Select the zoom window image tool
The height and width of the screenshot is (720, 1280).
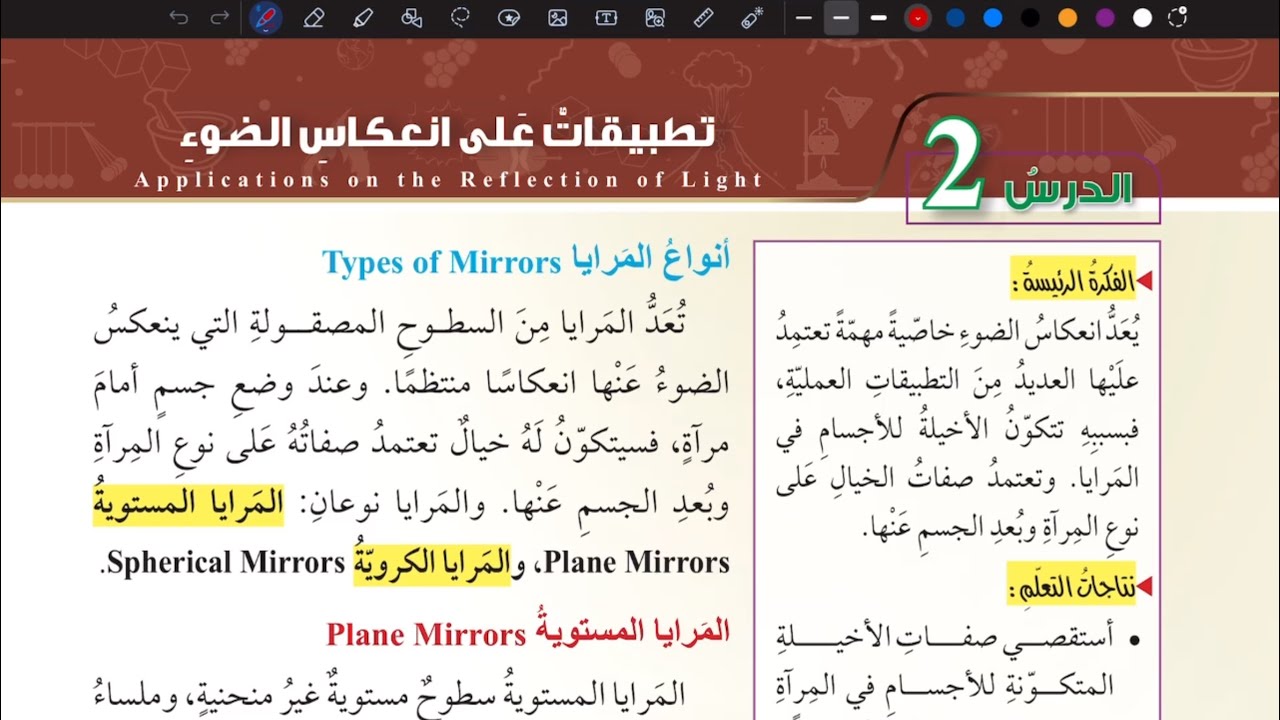(655, 18)
